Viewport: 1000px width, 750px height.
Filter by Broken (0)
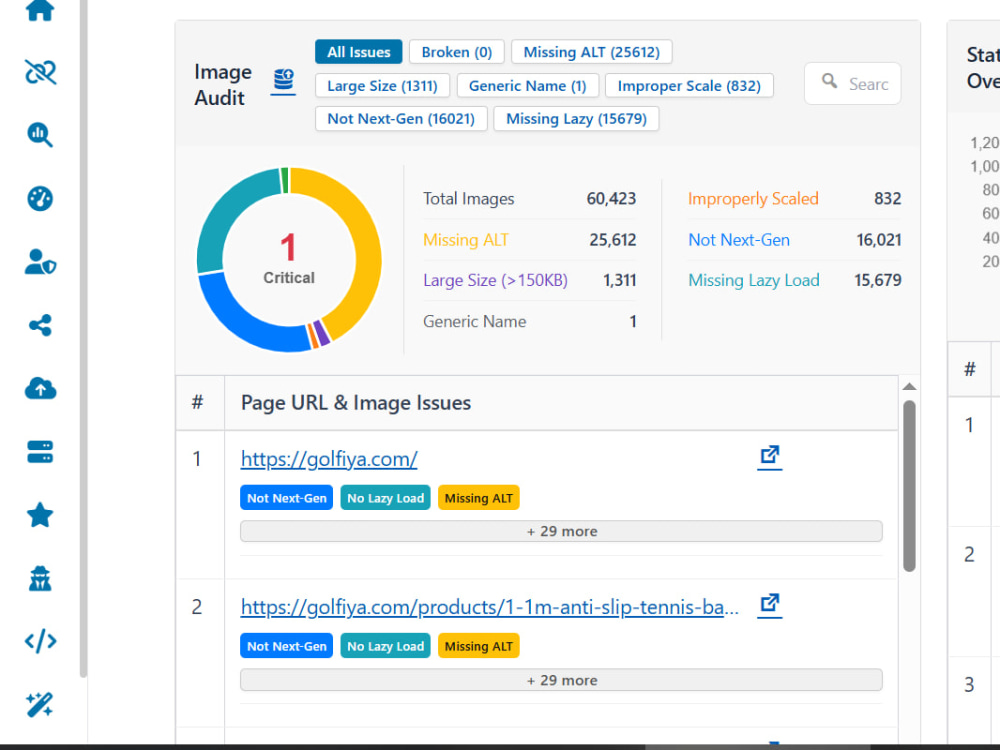pos(457,52)
